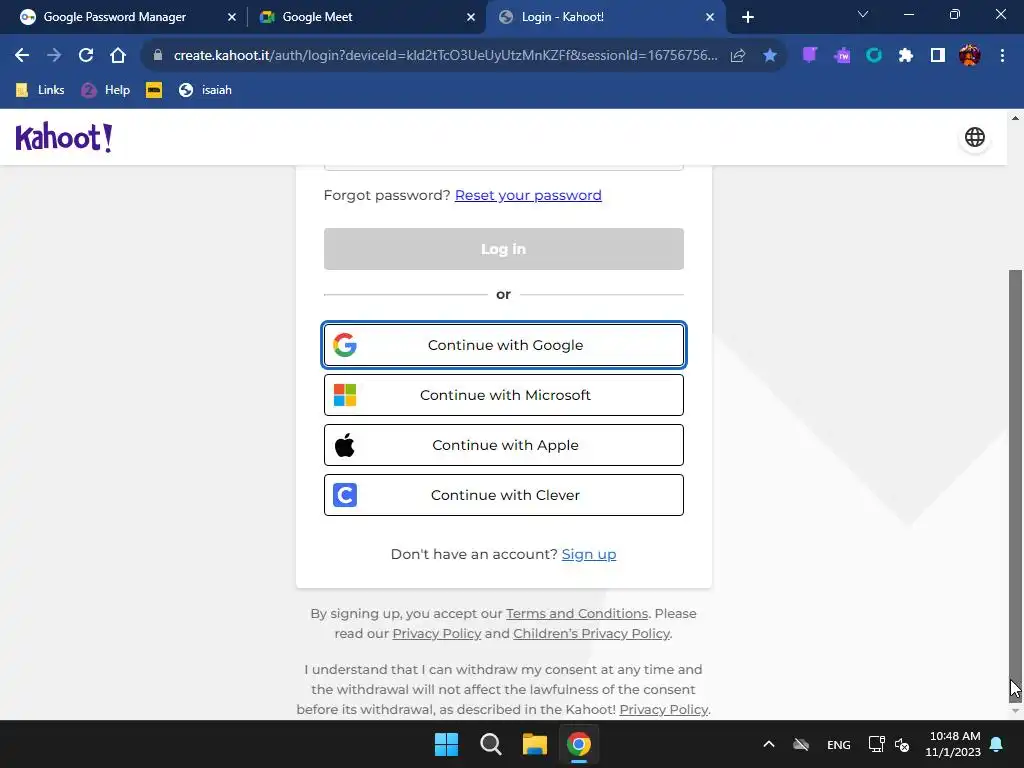The image size is (1024, 768).
Task: Switch the ENG input language
Action: [839, 744]
